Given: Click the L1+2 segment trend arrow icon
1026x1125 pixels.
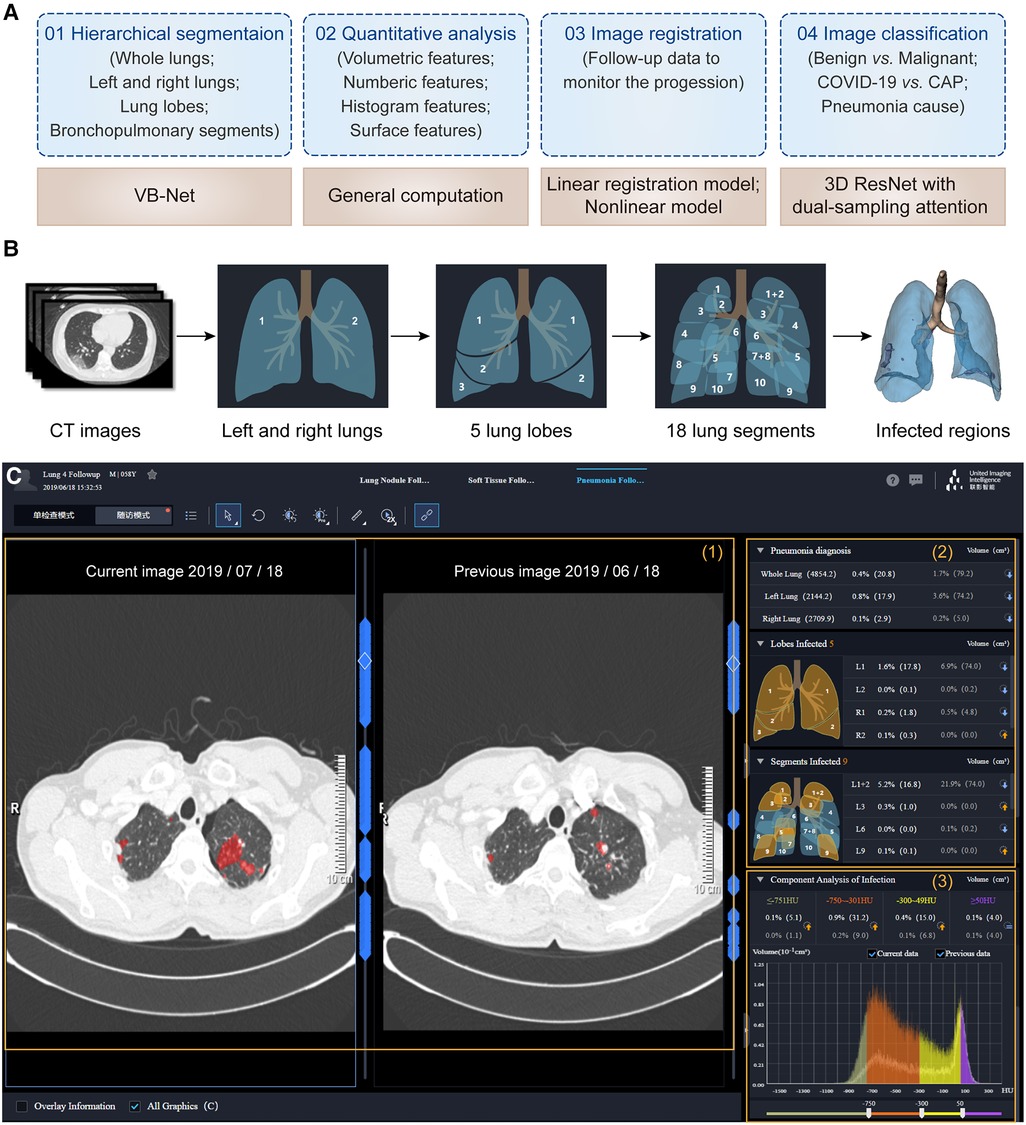Looking at the screenshot, I should tap(1004, 784).
